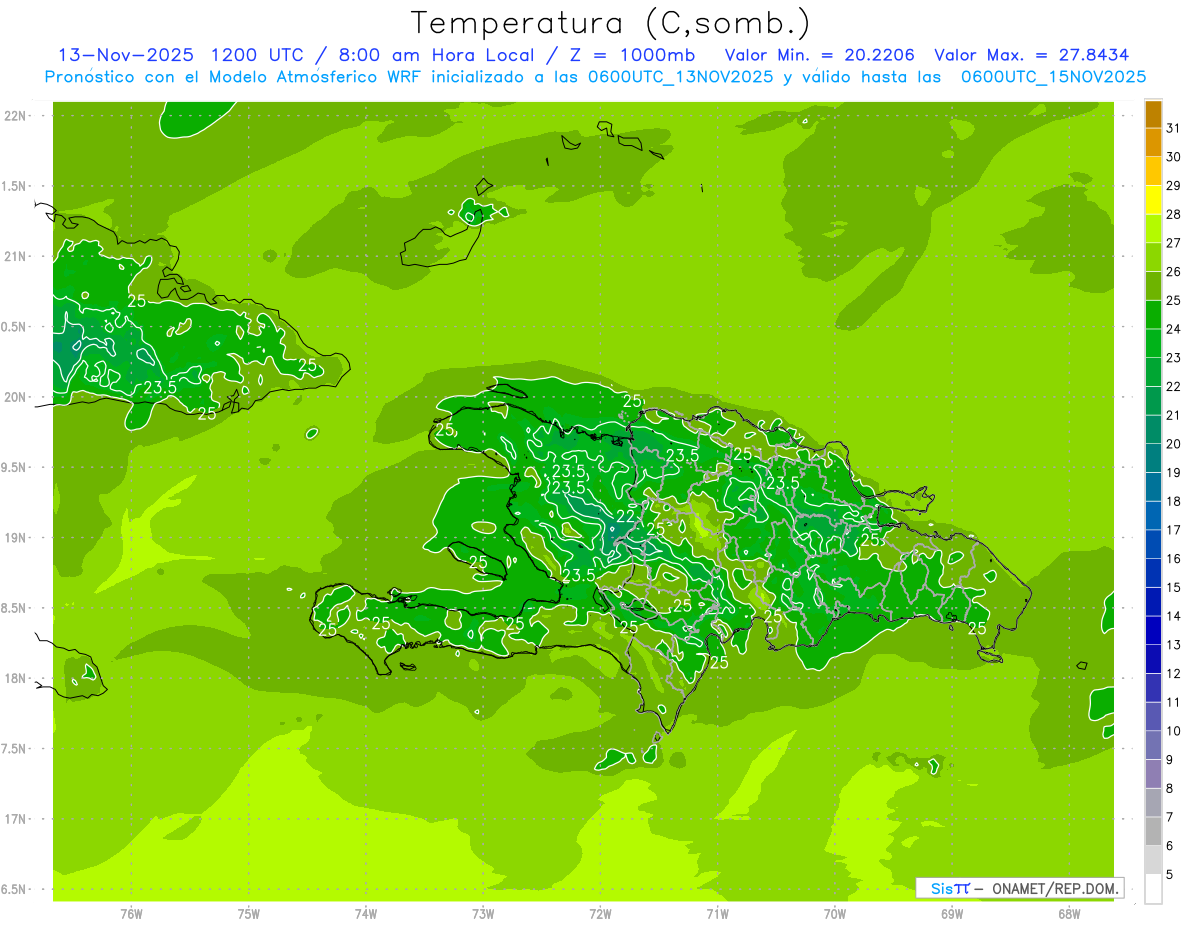Click the "29" value on the color legend
Image resolution: width=1200 pixels, height=927 pixels.
coord(1173,185)
